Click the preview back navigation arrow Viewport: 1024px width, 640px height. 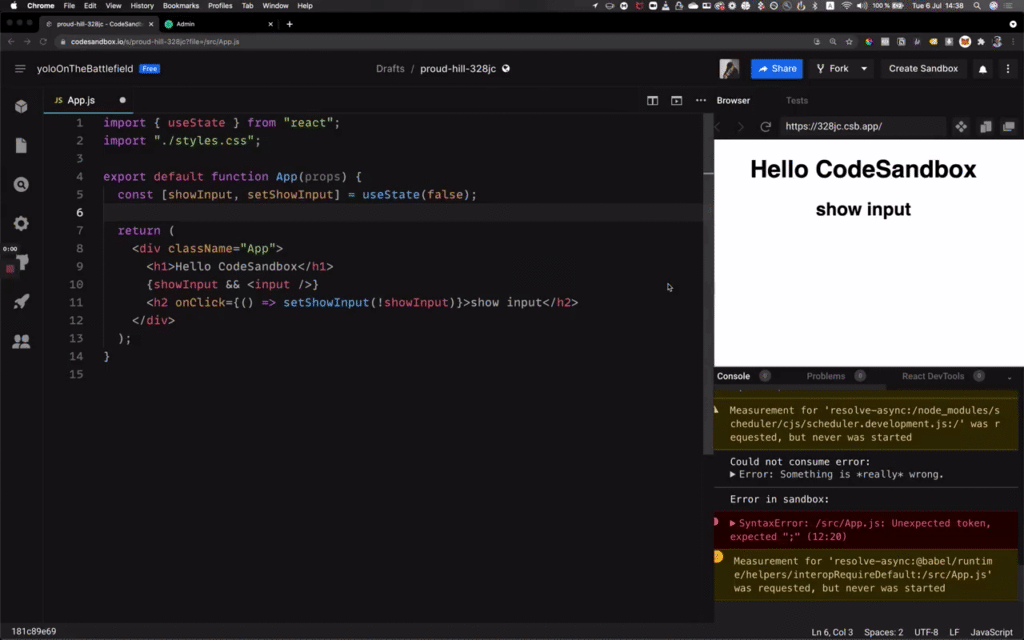coord(716,127)
